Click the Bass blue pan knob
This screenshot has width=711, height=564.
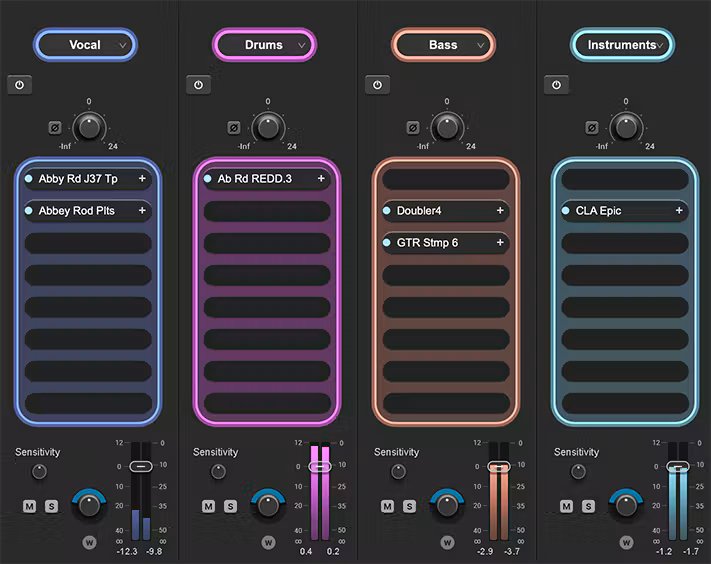447,505
